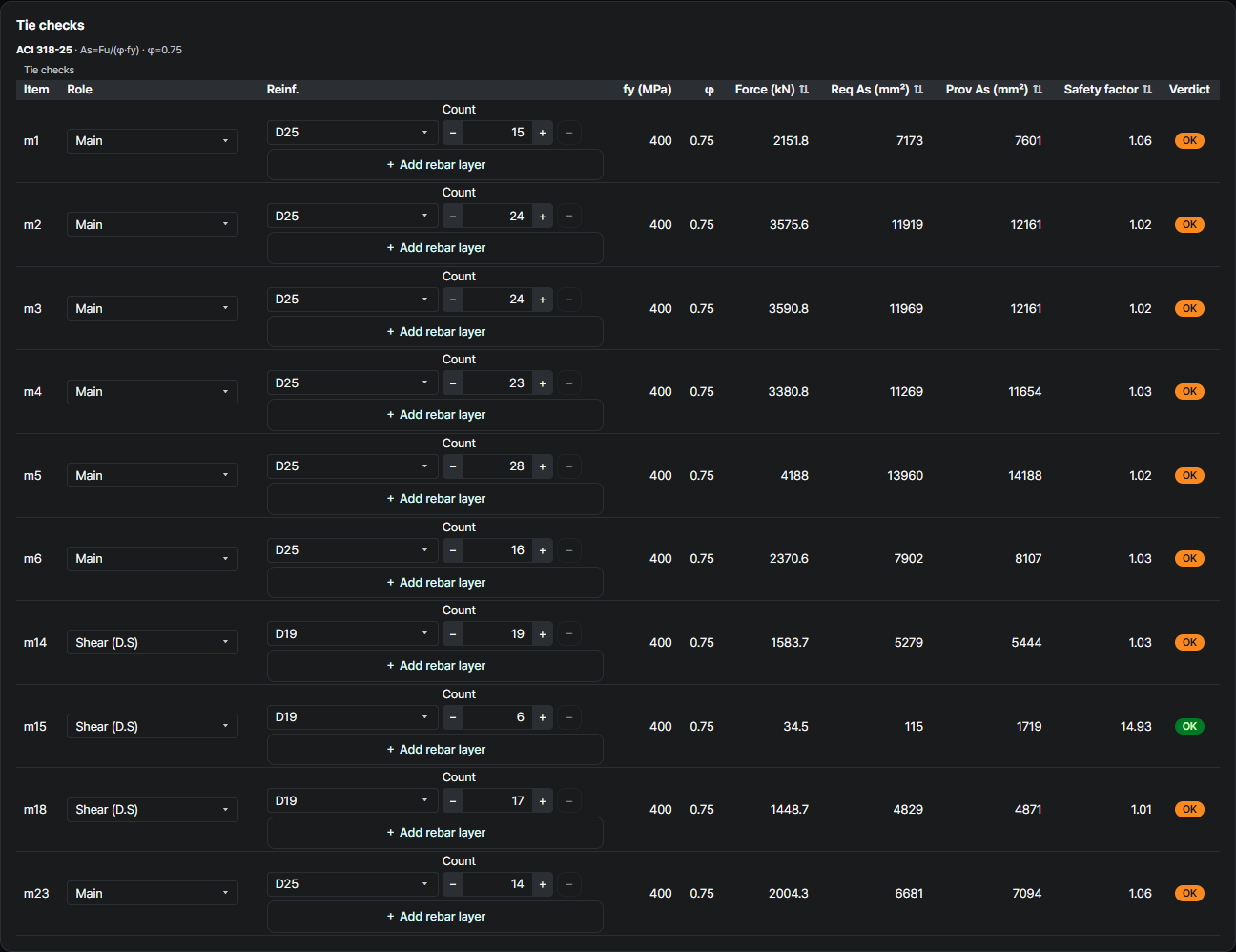
Task: Add rebar layer to m1
Action: (x=435, y=165)
